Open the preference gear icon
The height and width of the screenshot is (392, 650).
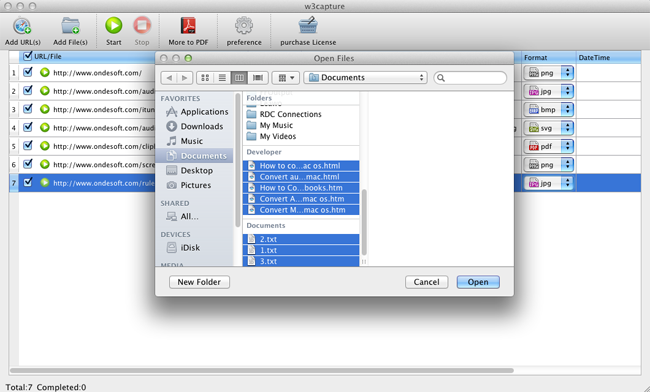tap(244, 26)
